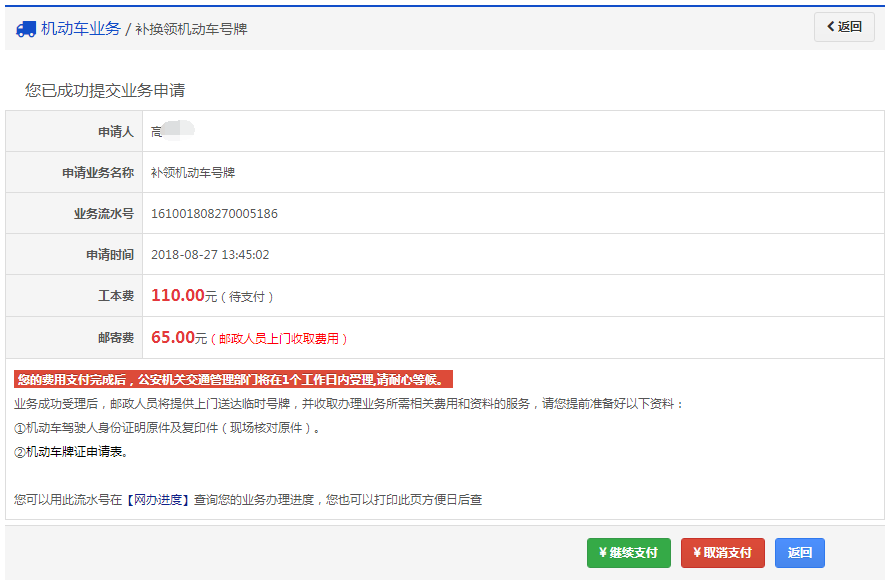Image resolution: width=889 pixels, height=585 pixels.
Task: Click the 110.00 fee amount
Action: point(176,296)
